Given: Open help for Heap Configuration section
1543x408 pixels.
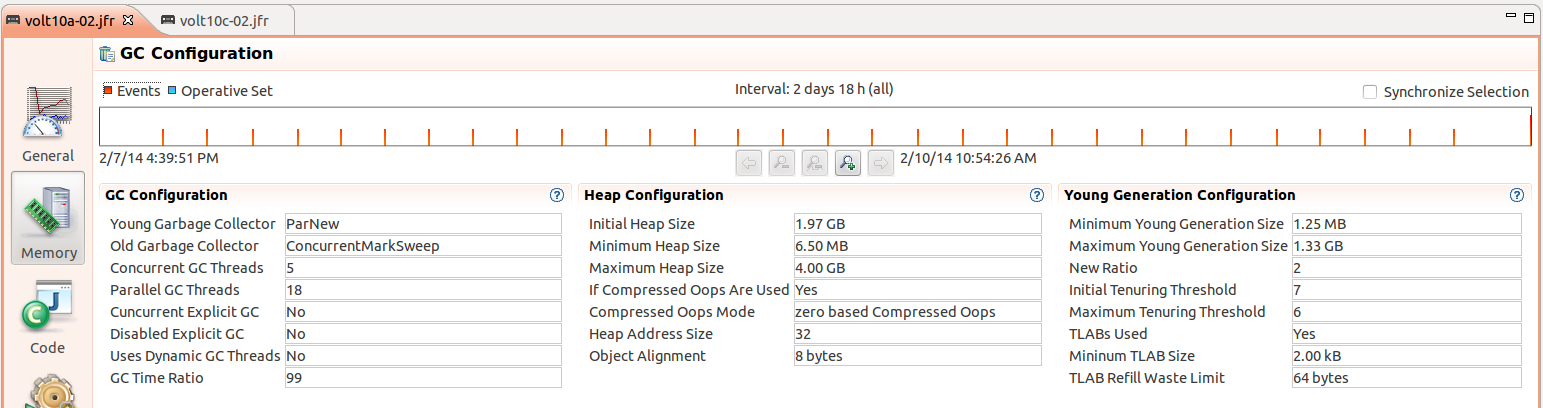Looking at the screenshot, I should pos(1037,195).
